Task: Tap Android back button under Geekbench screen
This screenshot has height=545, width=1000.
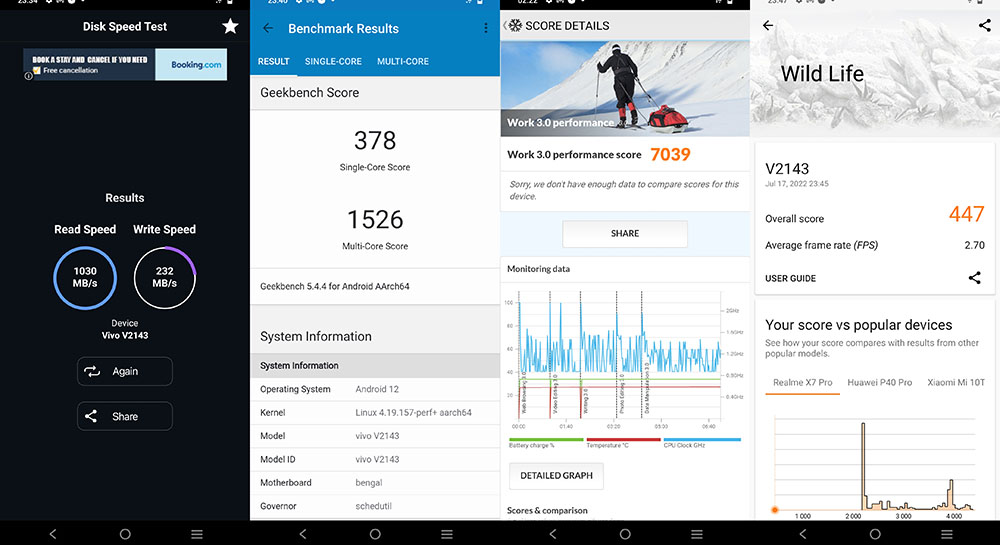Action: (x=303, y=534)
